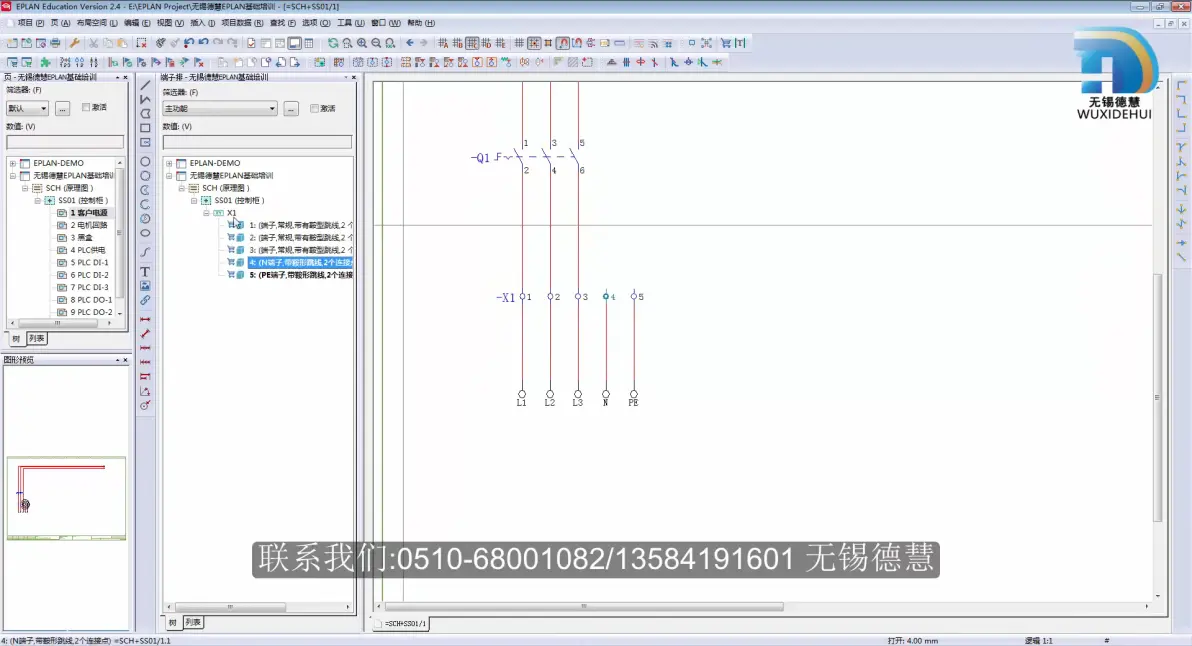Collapse SS01 (控制柜) in terminal strip navigator
The height and width of the screenshot is (646, 1192).
pos(194,201)
